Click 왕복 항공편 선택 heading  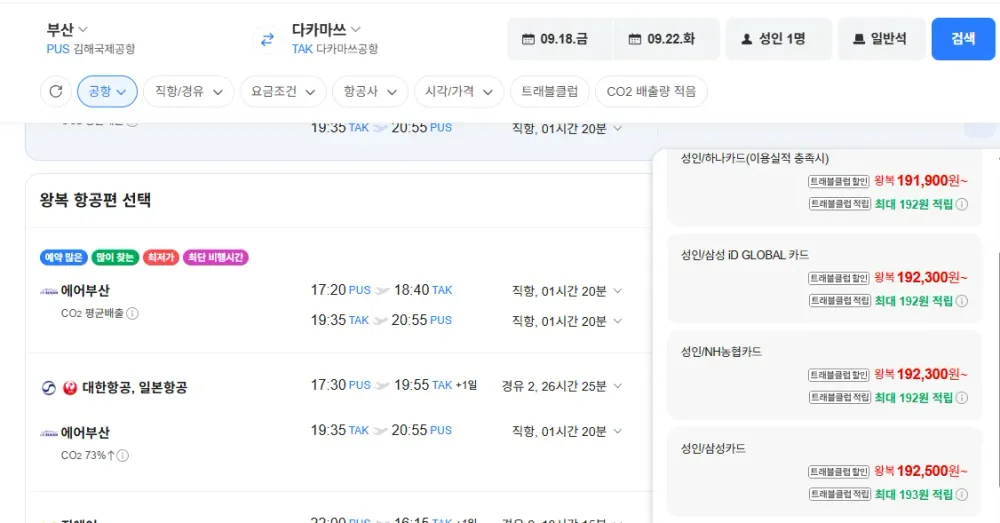[95, 200]
